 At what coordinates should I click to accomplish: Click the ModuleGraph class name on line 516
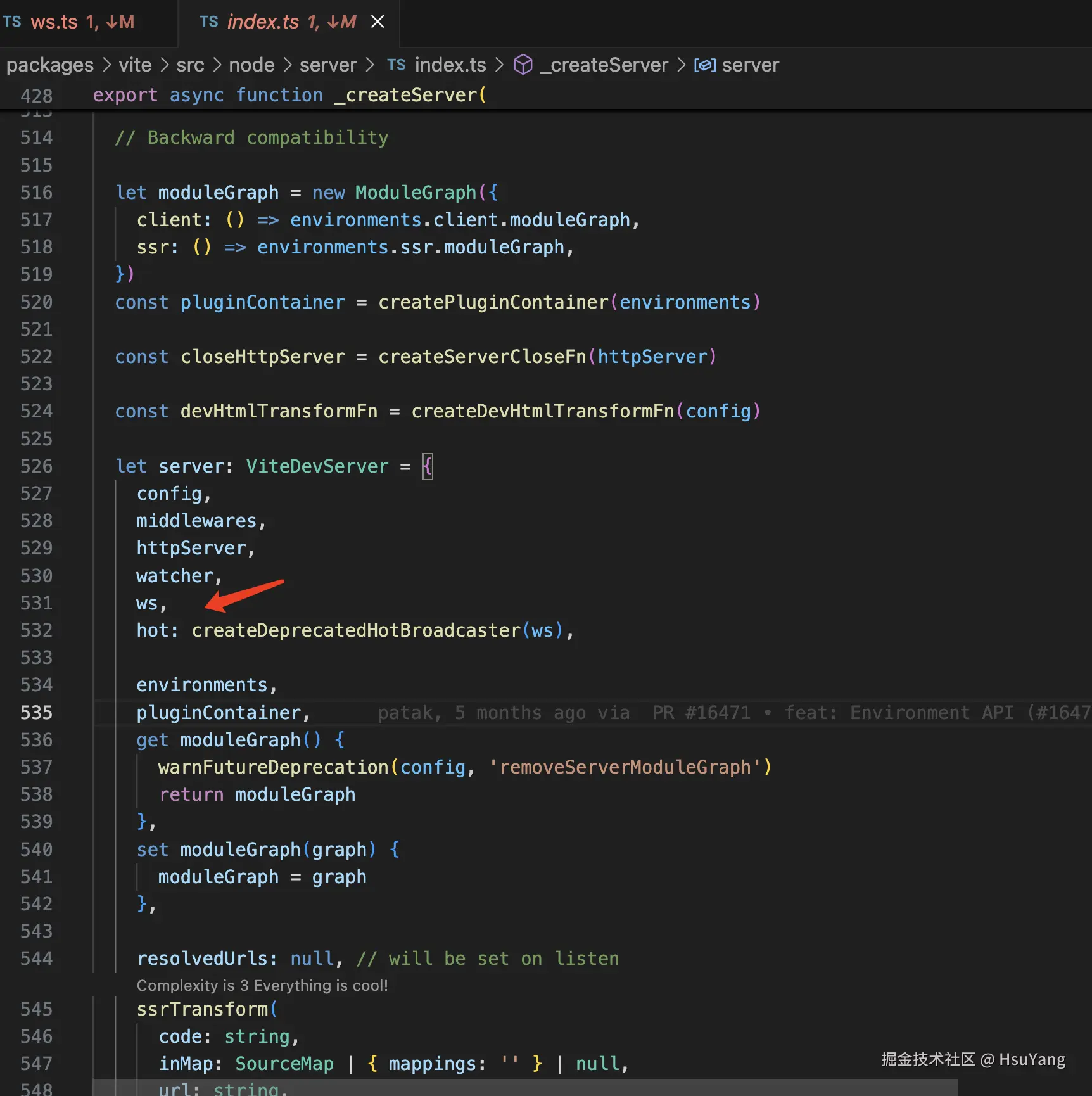[416, 193]
